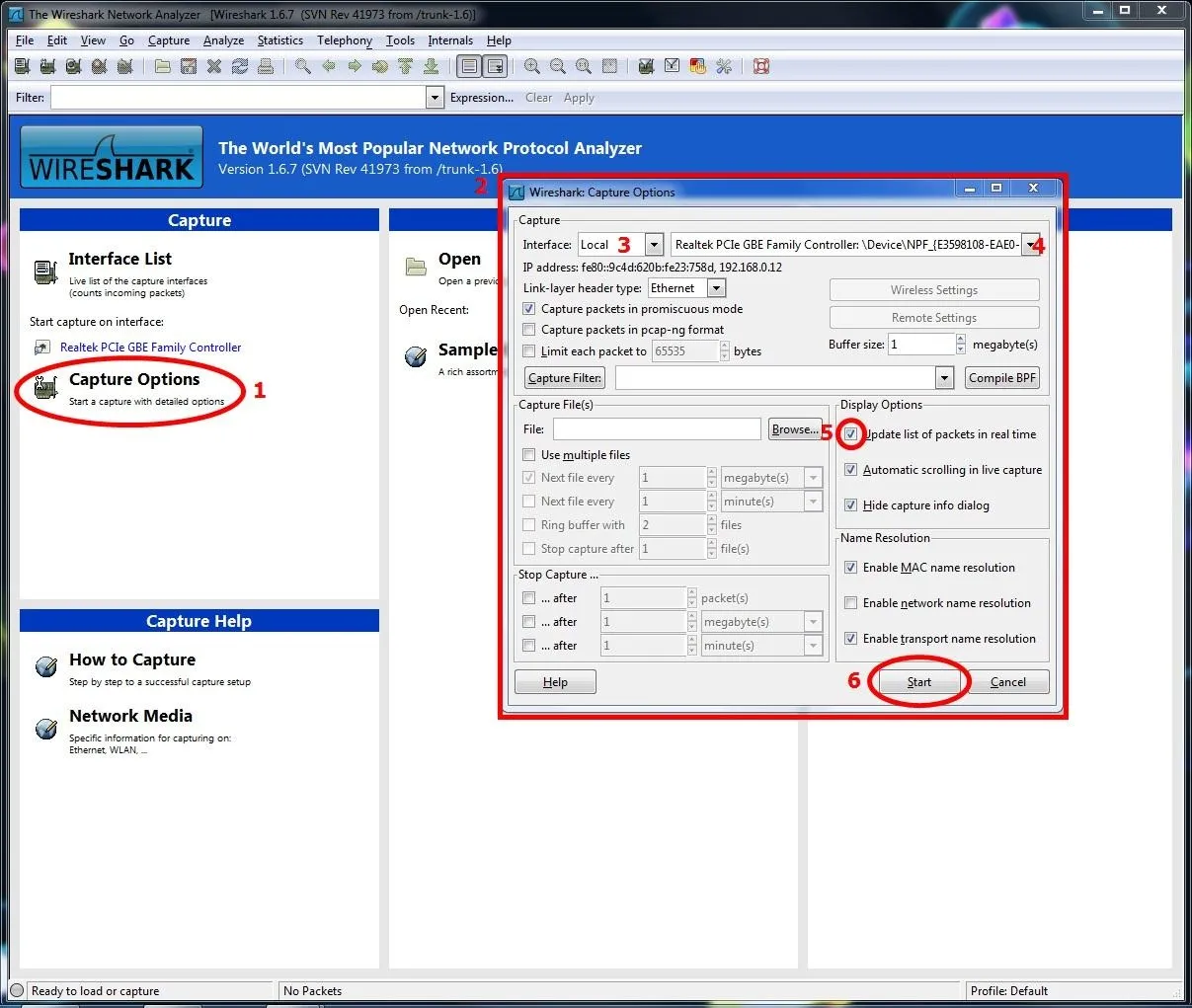Click the Find Packet magnifier icon
This screenshot has width=1192, height=1008.
303,66
